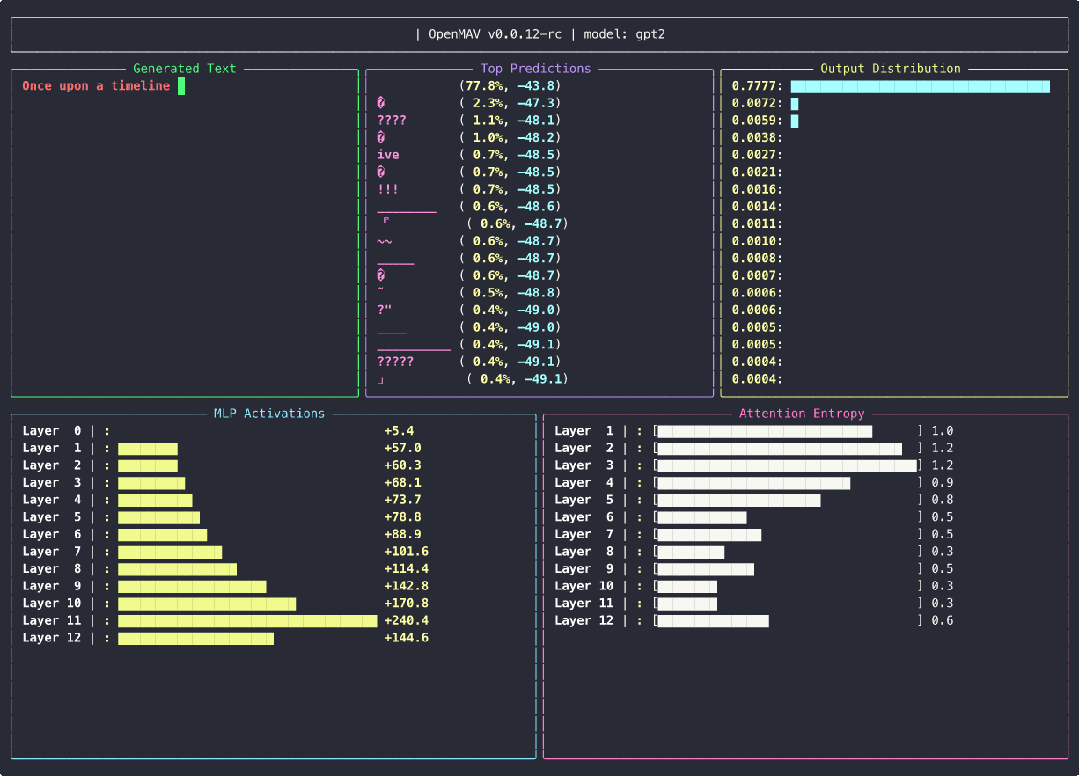Click the 1.0 entropy value for Layer 1
Image resolution: width=1079 pixels, height=776 pixels.
[x=942, y=431]
